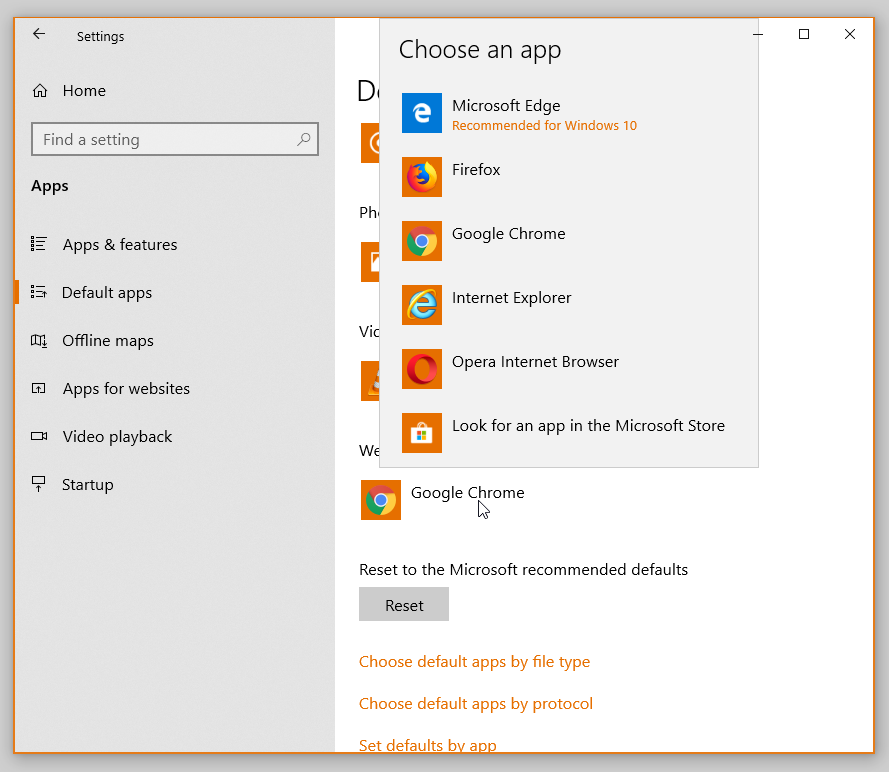Image resolution: width=889 pixels, height=772 pixels.
Task: Select Microsoft Edge as browser
Action: pos(506,105)
